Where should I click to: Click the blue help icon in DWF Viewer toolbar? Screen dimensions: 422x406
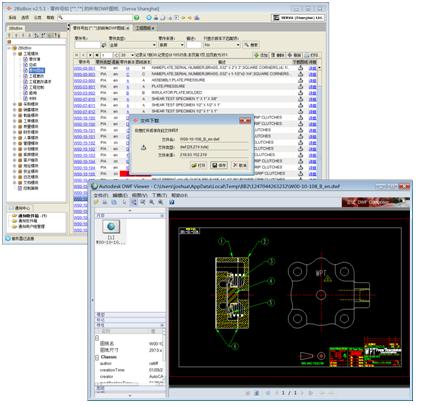[x=172, y=202]
